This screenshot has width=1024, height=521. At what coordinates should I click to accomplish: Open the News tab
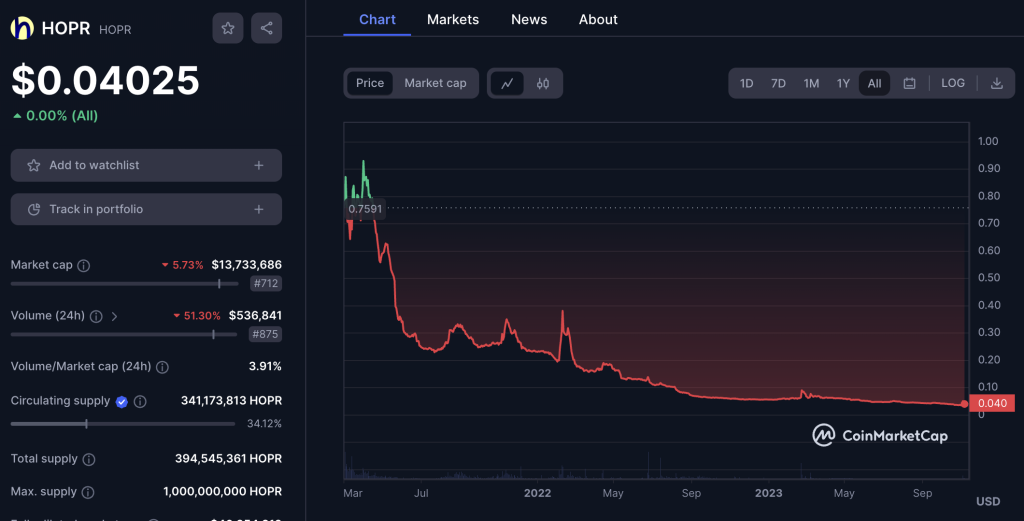pos(529,20)
